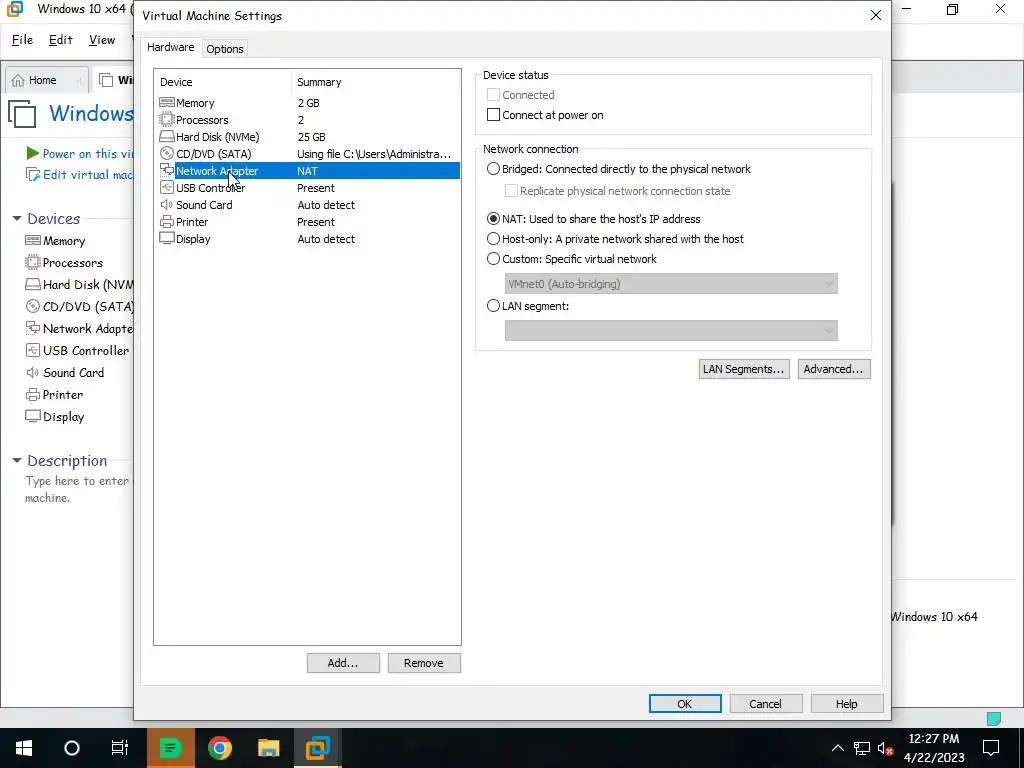
Task: Show hidden system tray icons
Action: point(837,748)
